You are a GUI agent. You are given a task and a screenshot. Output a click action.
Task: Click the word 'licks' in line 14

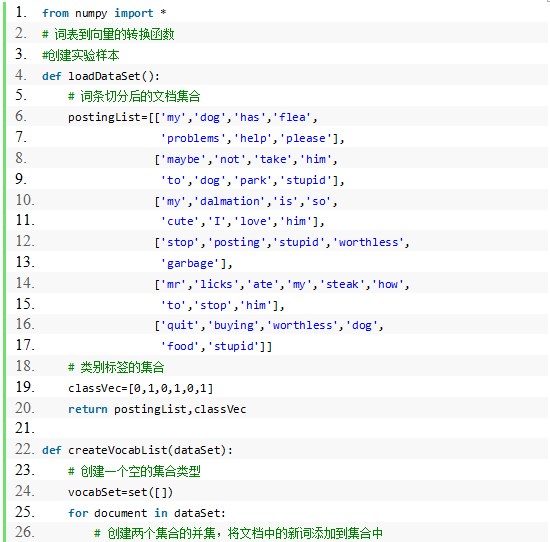(216, 284)
